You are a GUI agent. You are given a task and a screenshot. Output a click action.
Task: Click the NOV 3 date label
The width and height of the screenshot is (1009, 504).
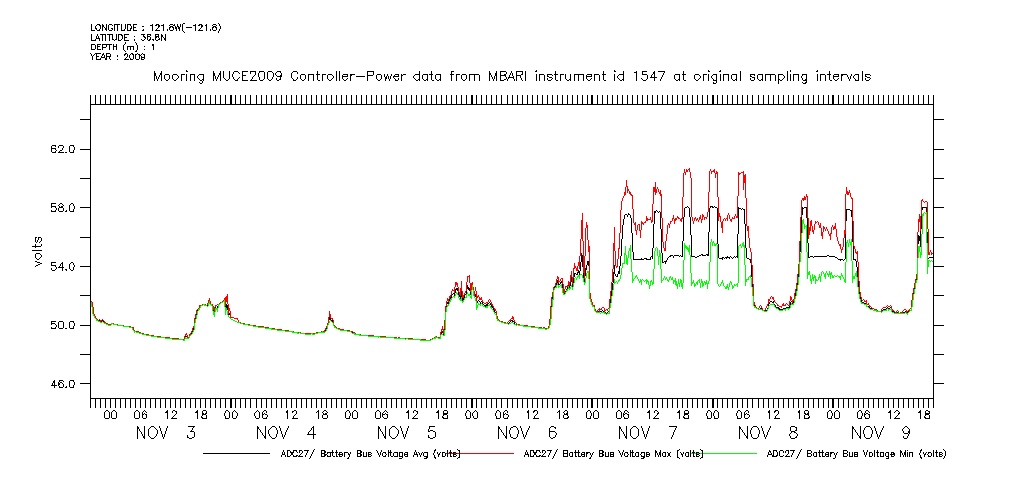(x=166, y=433)
